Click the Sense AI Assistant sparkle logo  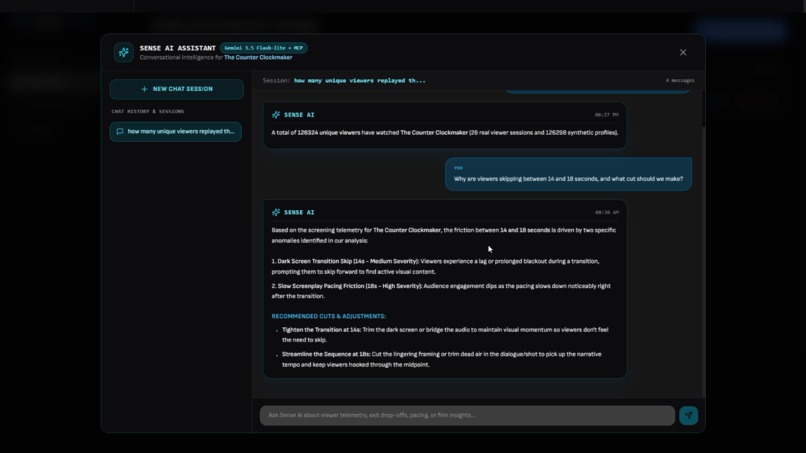(123, 52)
